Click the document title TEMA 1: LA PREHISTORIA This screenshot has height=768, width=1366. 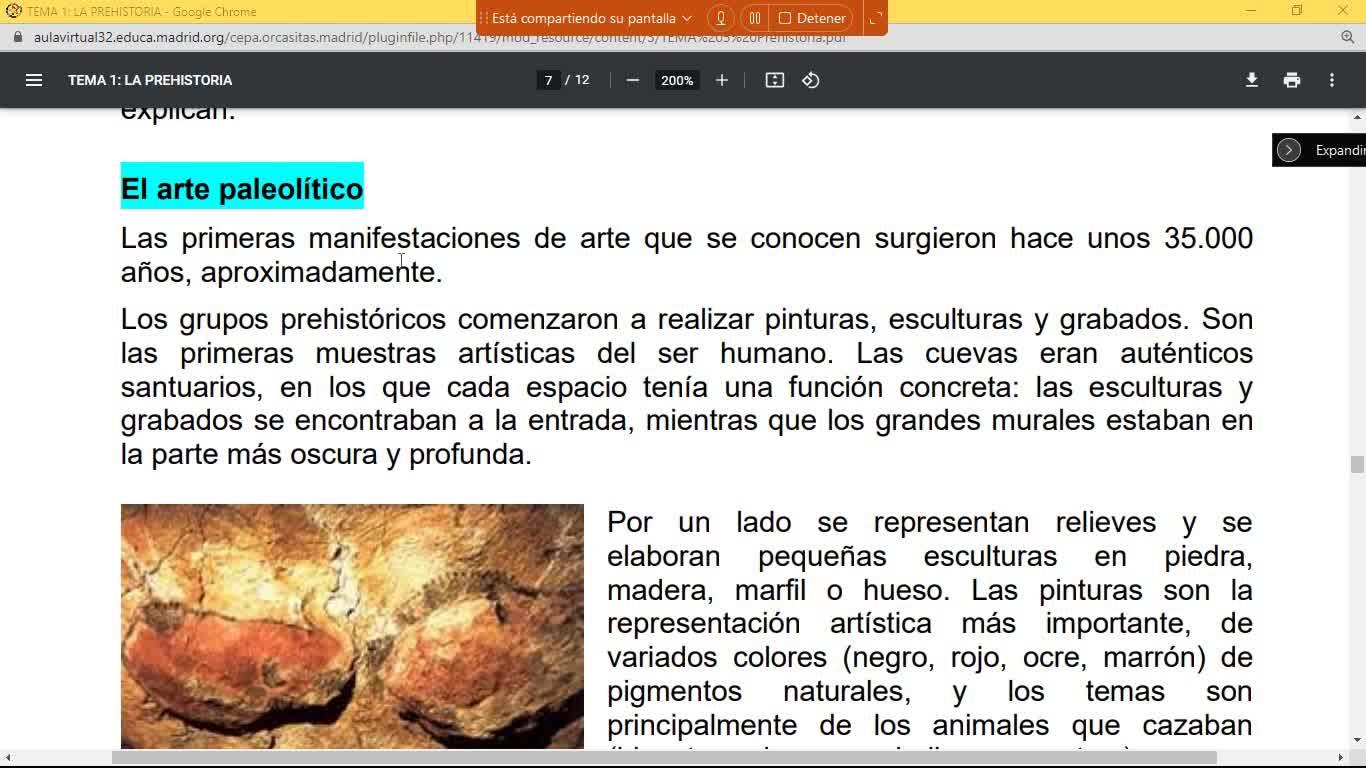[150, 80]
